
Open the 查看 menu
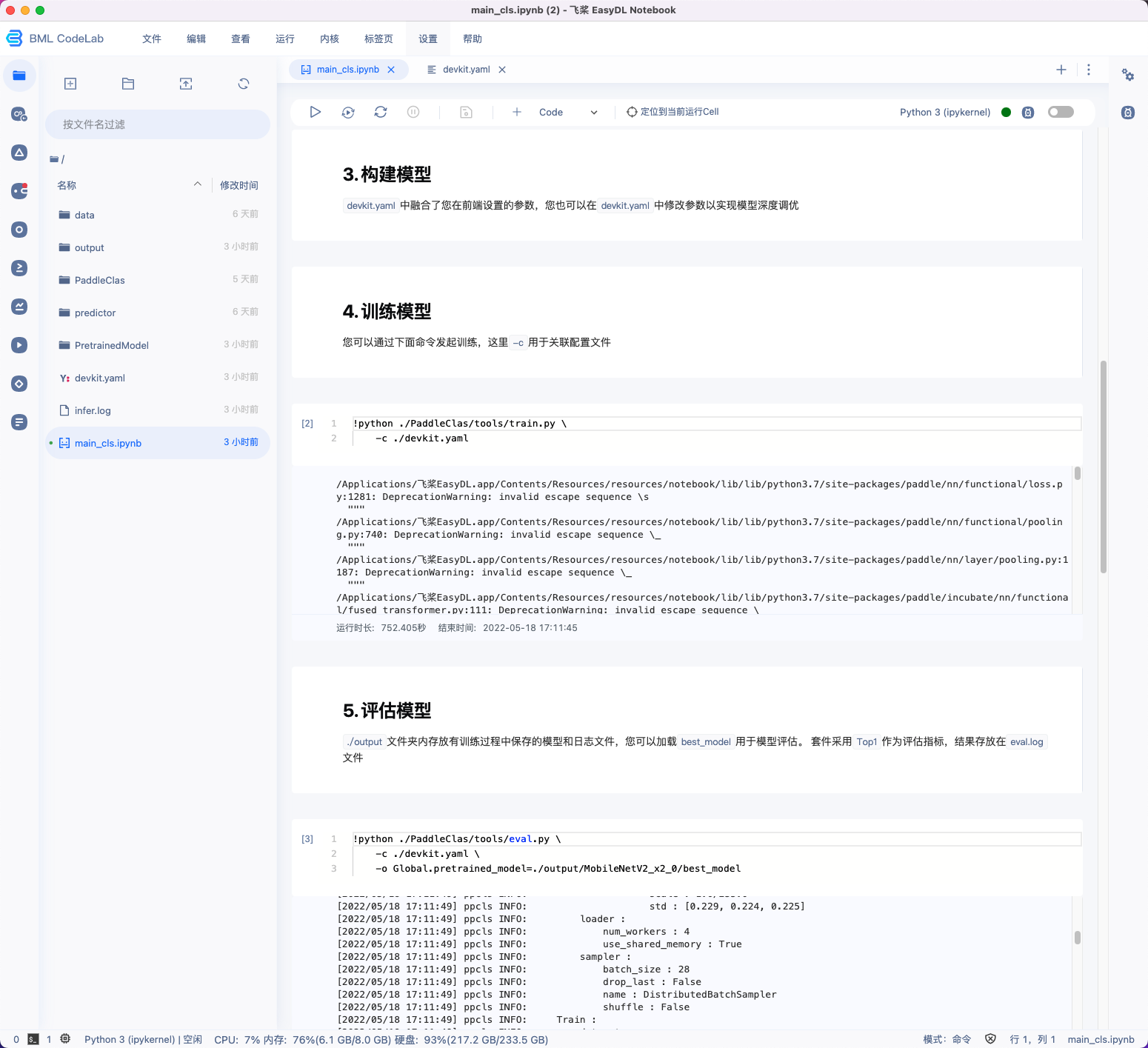click(241, 39)
